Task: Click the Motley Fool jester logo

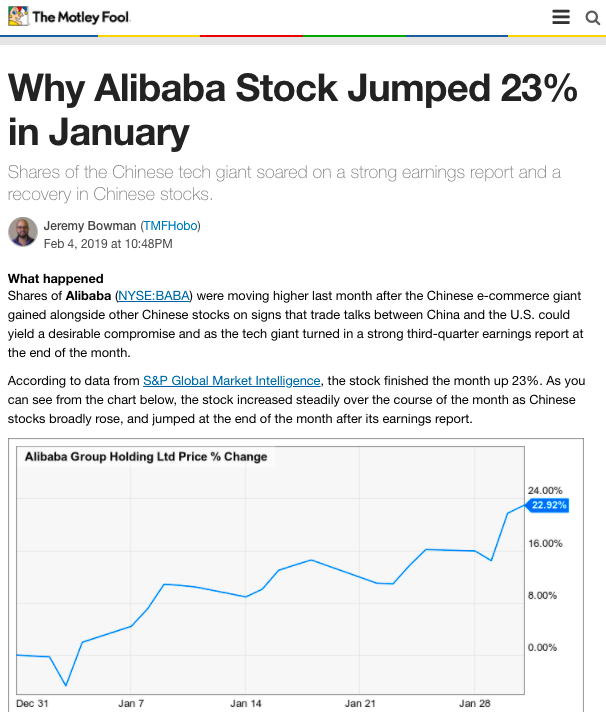Action: click(x=18, y=16)
